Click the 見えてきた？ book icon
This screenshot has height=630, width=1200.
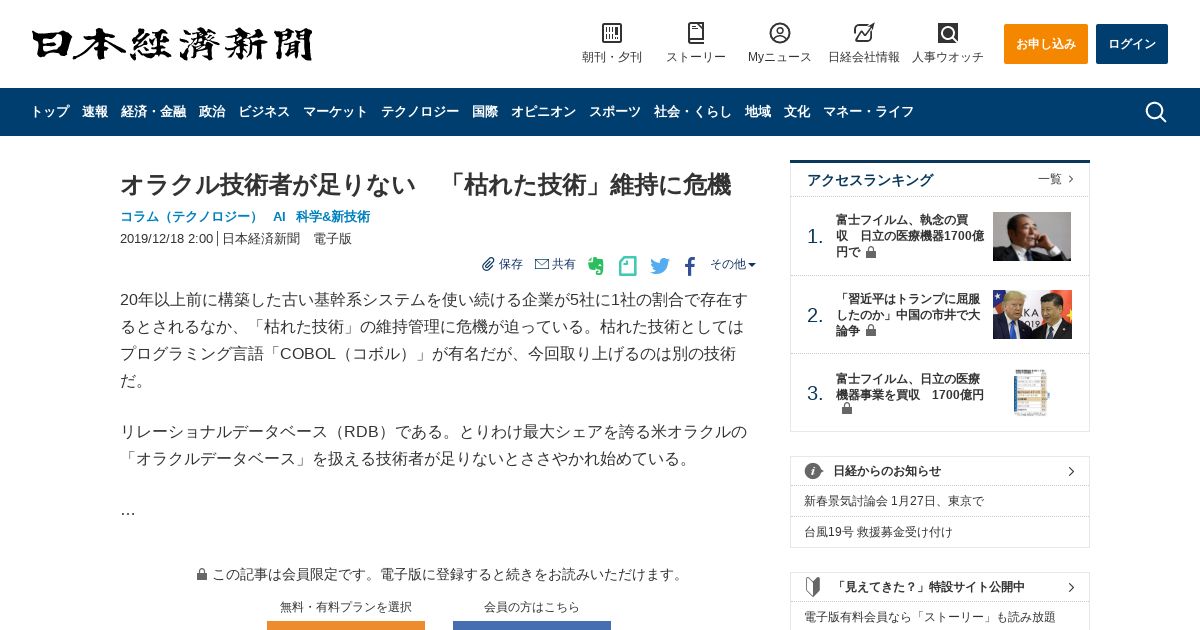pos(813,587)
